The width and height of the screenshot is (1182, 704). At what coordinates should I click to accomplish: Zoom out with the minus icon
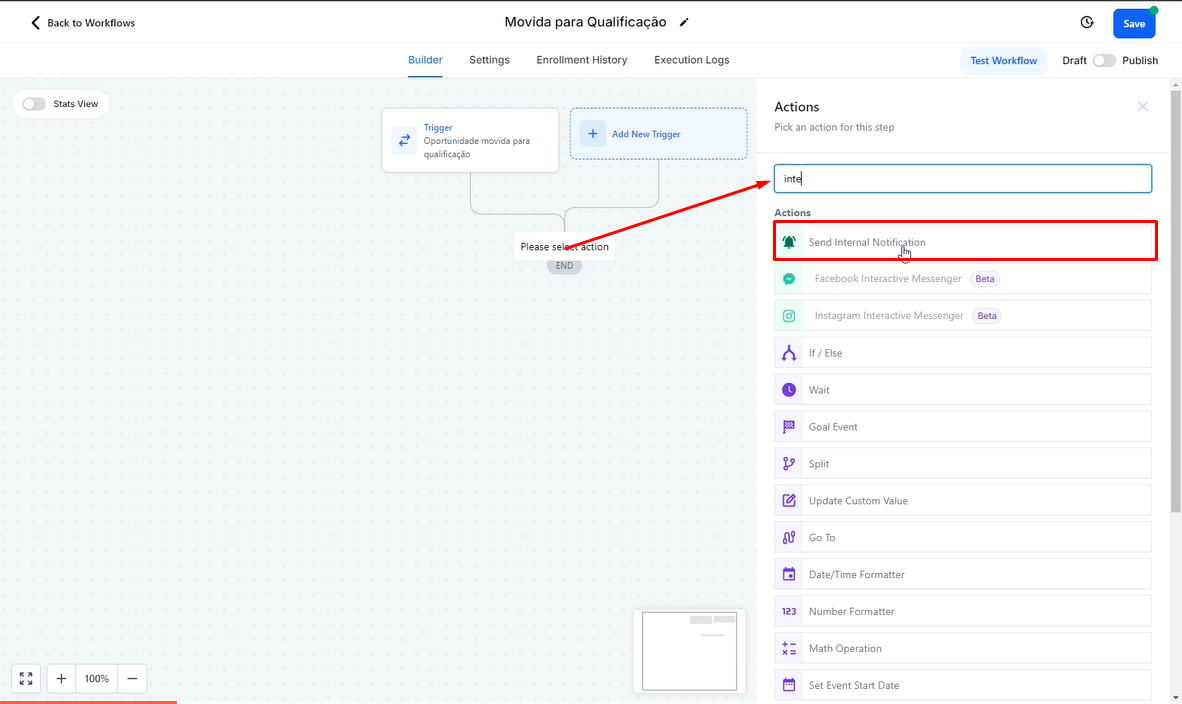click(x=132, y=678)
